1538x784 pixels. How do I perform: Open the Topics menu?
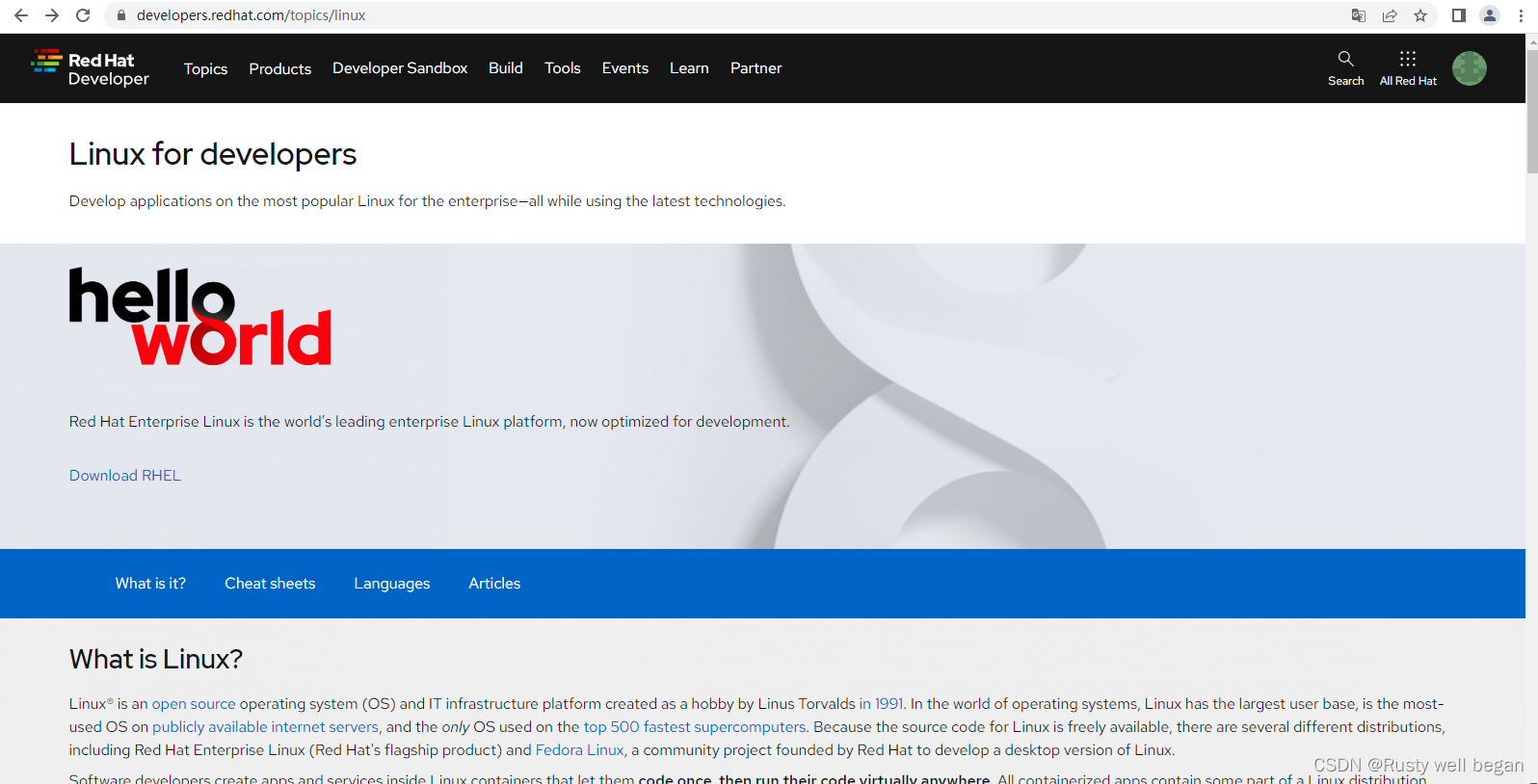coord(205,68)
